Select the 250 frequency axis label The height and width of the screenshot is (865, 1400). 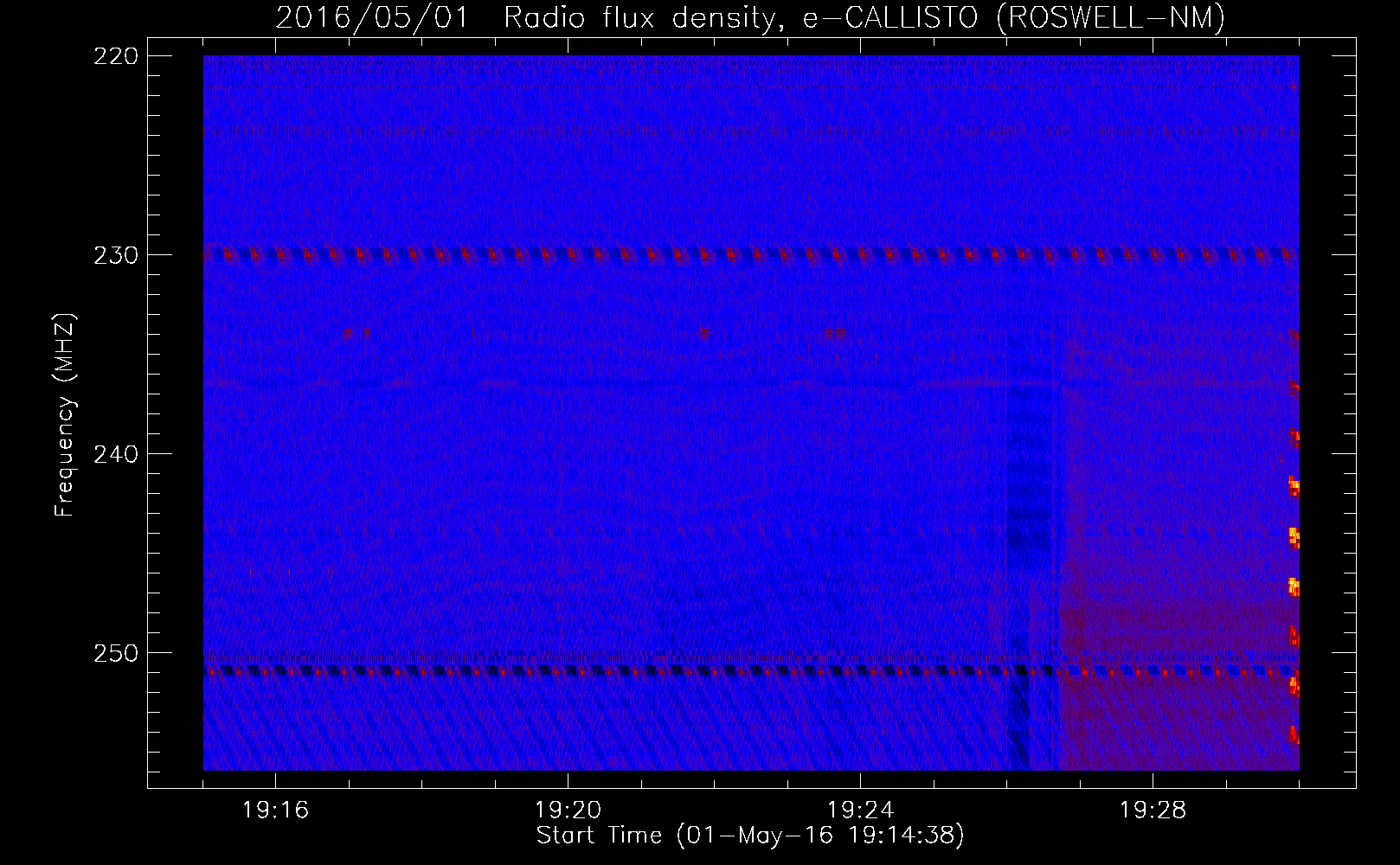(115, 653)
